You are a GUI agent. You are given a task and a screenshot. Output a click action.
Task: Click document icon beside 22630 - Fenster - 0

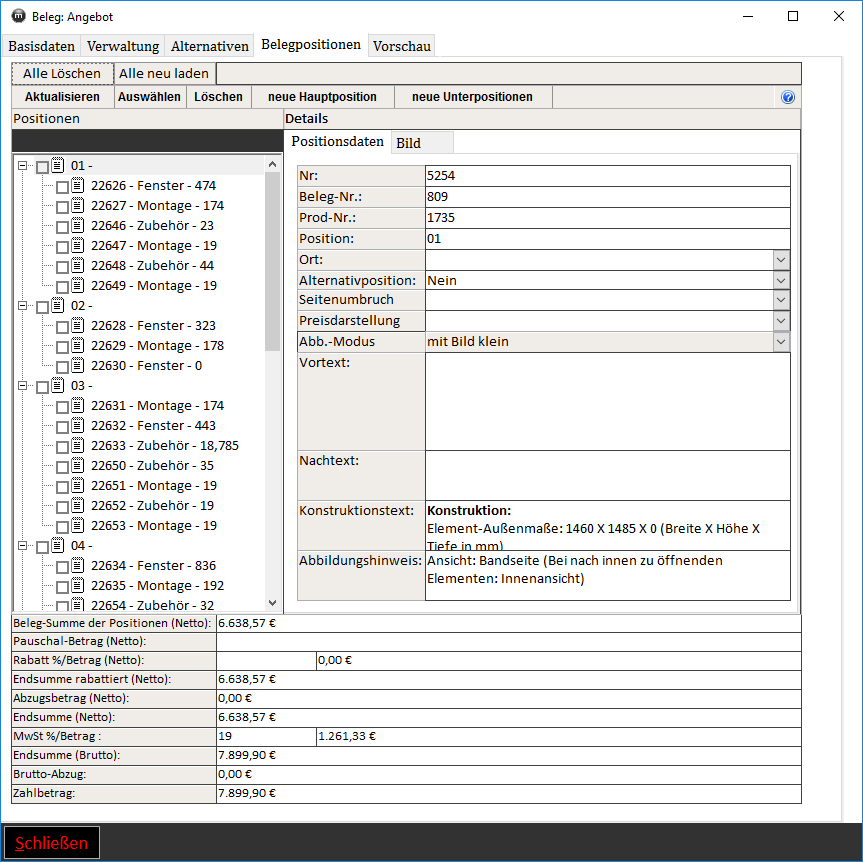tap(77, 365)
